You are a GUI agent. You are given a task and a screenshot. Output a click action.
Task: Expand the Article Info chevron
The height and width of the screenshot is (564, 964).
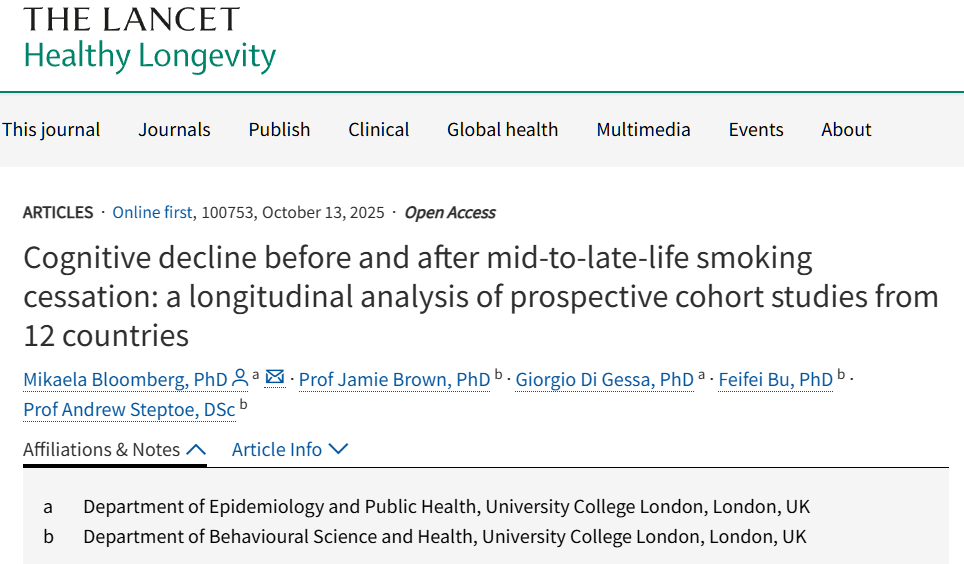(x=338, y=449)
